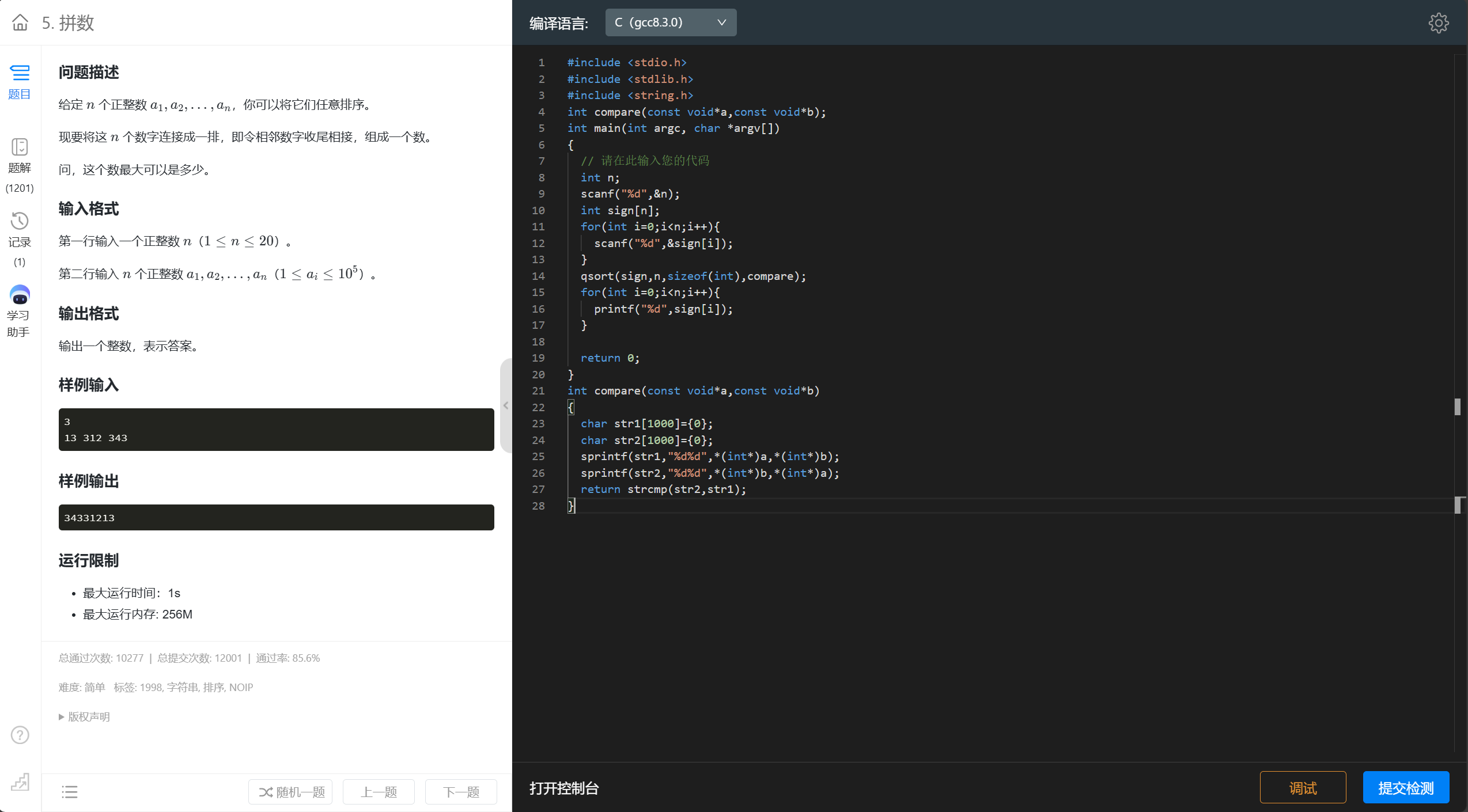Screen dimensions: 1468x812
Task: Collapse the problem panel with divider arrow
Action: pos(506,405)
